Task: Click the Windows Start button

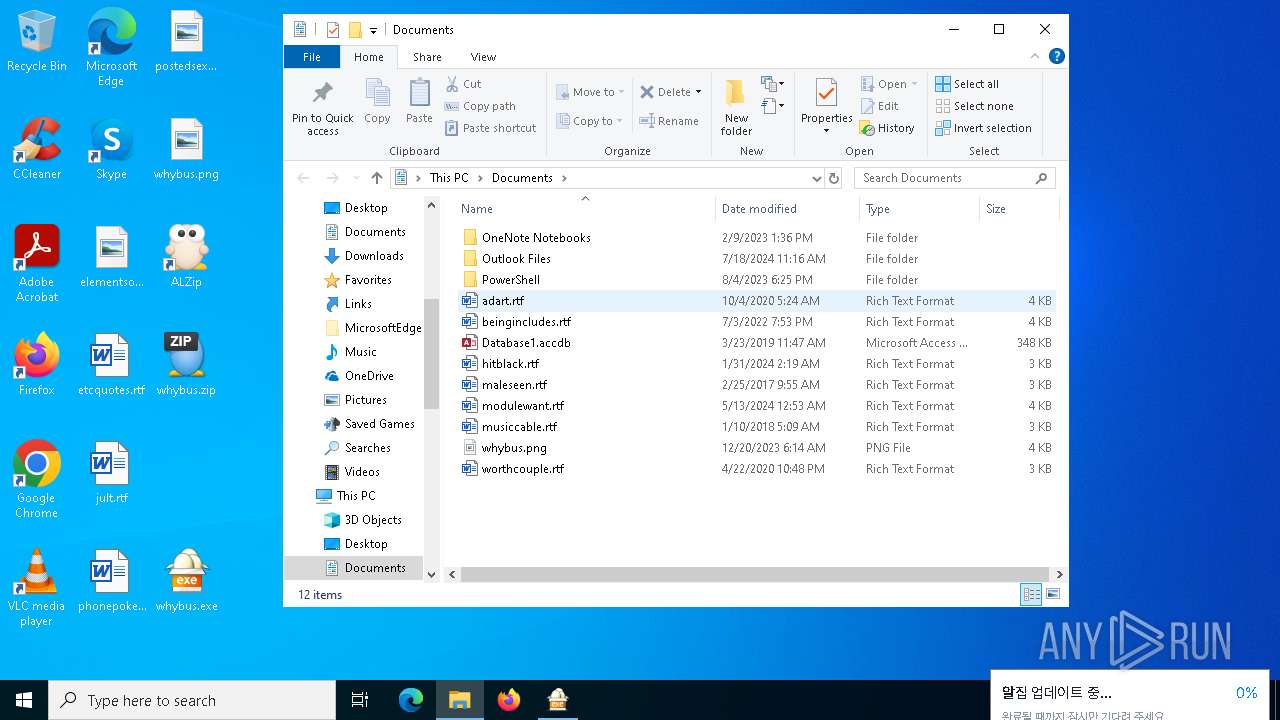Action: [x=24, y=700]
